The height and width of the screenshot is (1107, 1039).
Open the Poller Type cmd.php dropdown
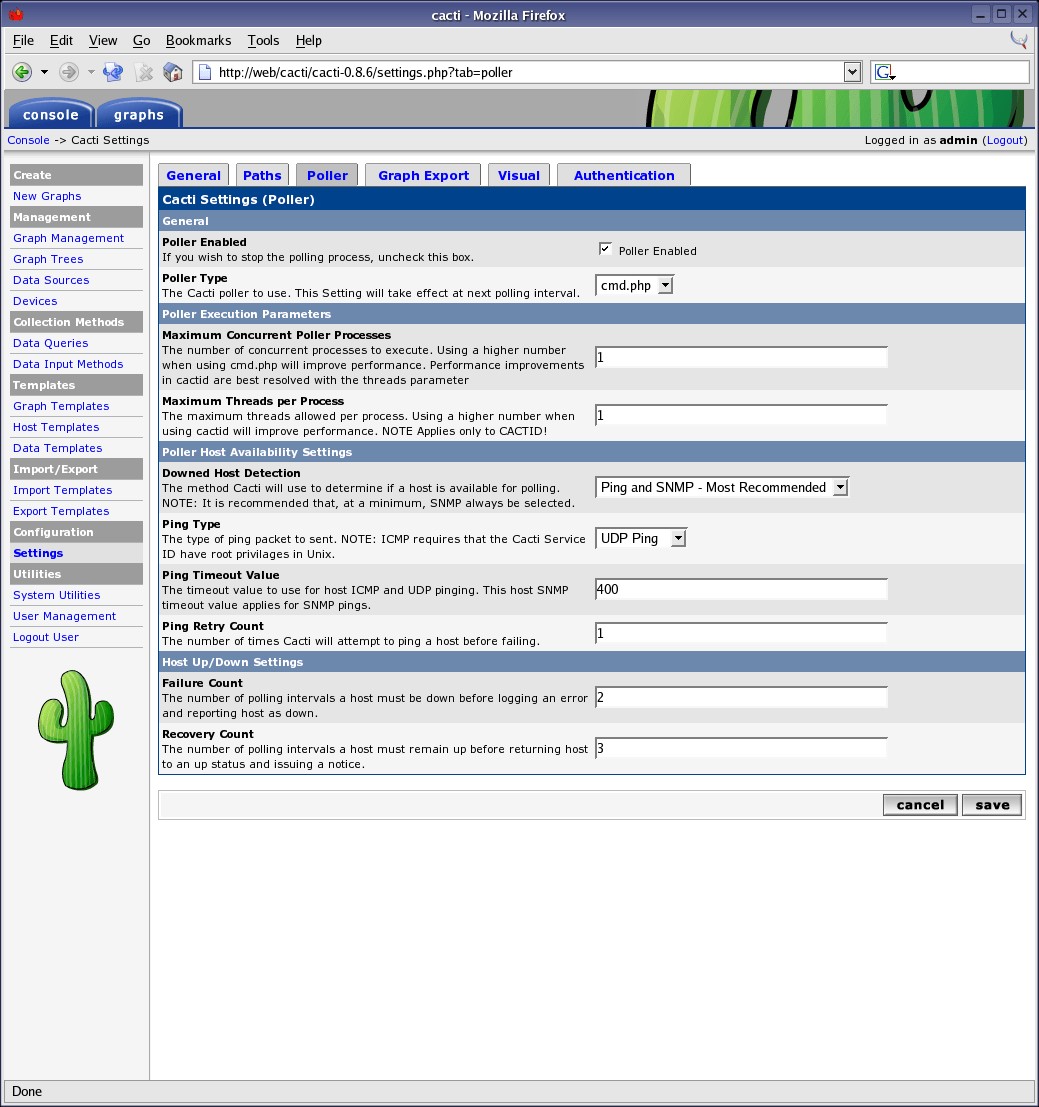[x=635, y=285]
